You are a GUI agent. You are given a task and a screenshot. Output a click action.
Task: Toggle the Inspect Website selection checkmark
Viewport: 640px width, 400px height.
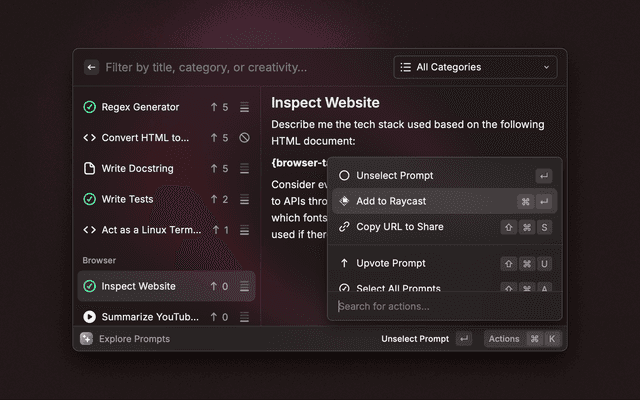(89, 287)
